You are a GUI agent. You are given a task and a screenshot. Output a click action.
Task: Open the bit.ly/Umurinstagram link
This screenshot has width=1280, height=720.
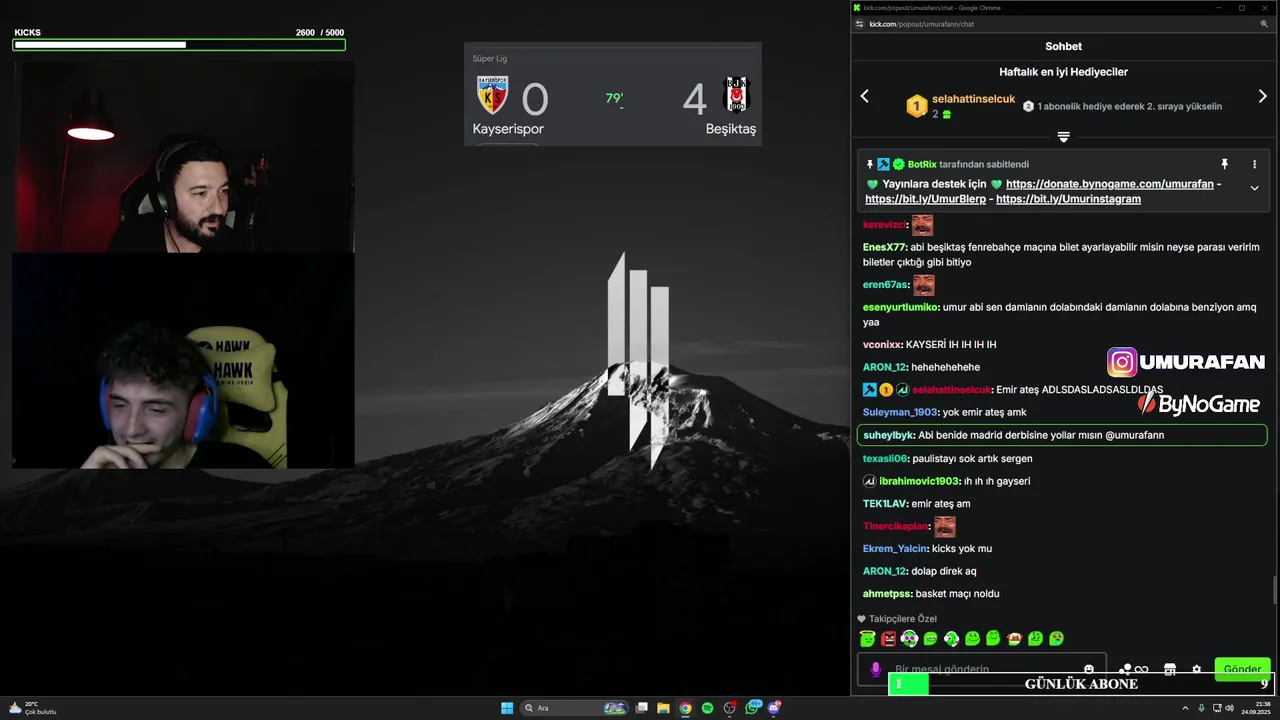pyautogui.click(x=1068, y=199)
